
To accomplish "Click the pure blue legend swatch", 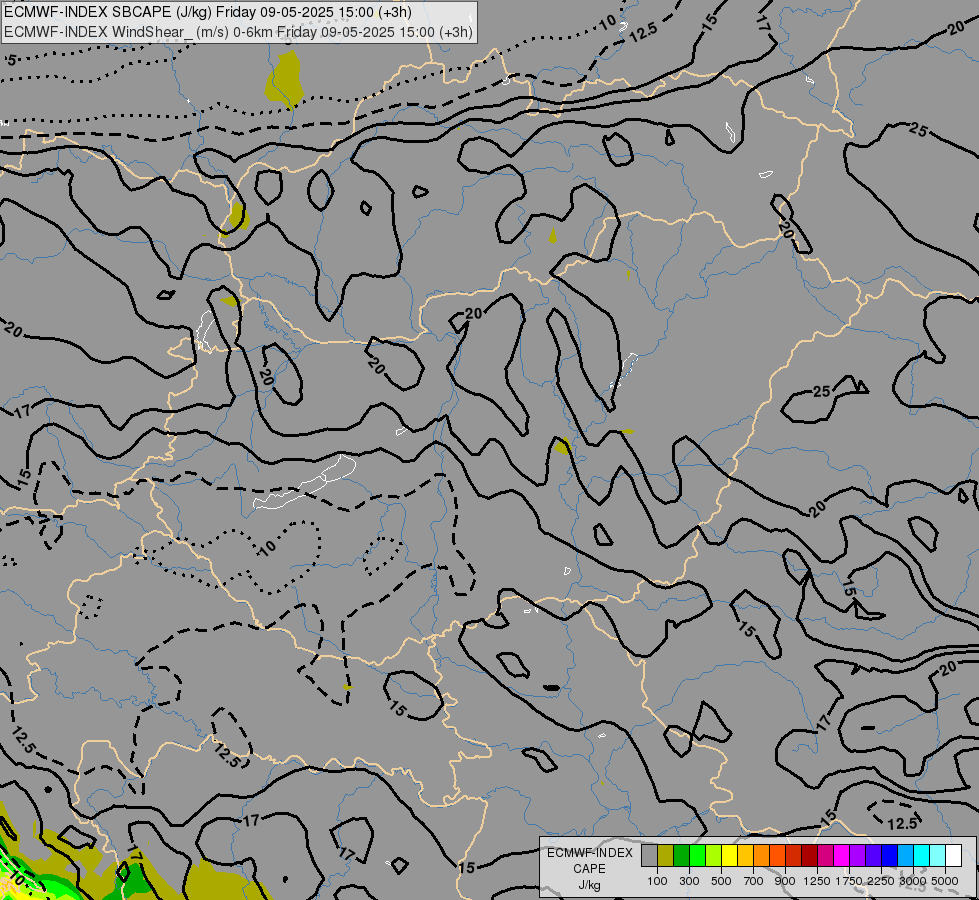I will coord(890,855).
